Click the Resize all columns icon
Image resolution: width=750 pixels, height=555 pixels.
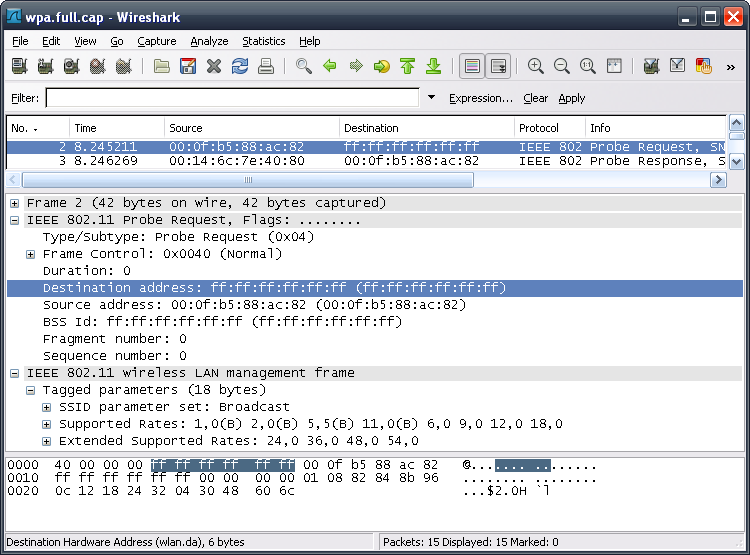pyautogui.click(x=614, y=66)
